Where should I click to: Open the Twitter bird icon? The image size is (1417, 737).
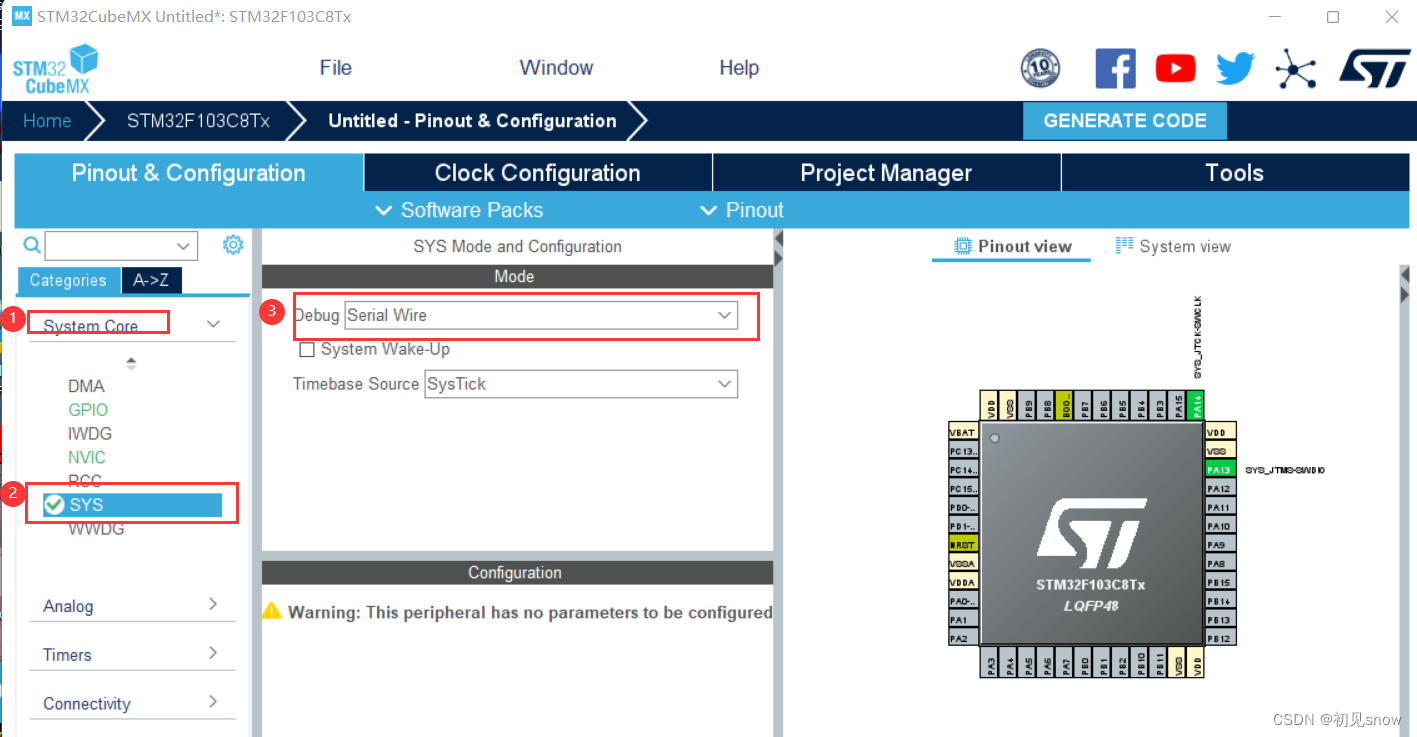(1235, 68)
